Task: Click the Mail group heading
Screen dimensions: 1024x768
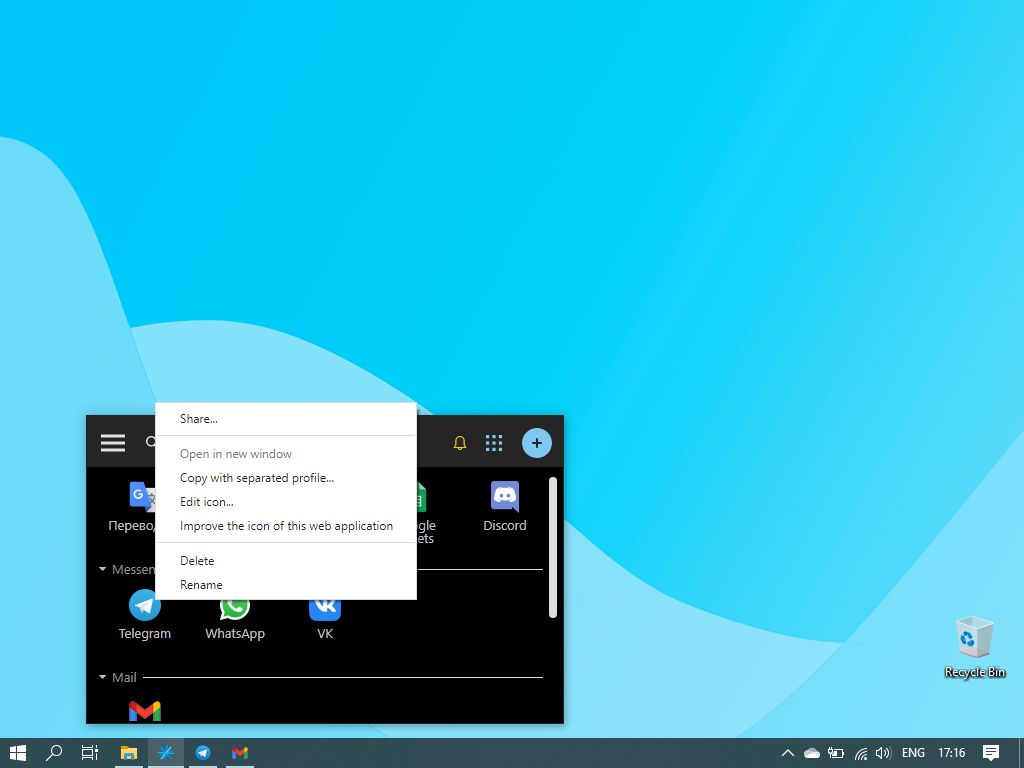Action: [x=124, y=677]
